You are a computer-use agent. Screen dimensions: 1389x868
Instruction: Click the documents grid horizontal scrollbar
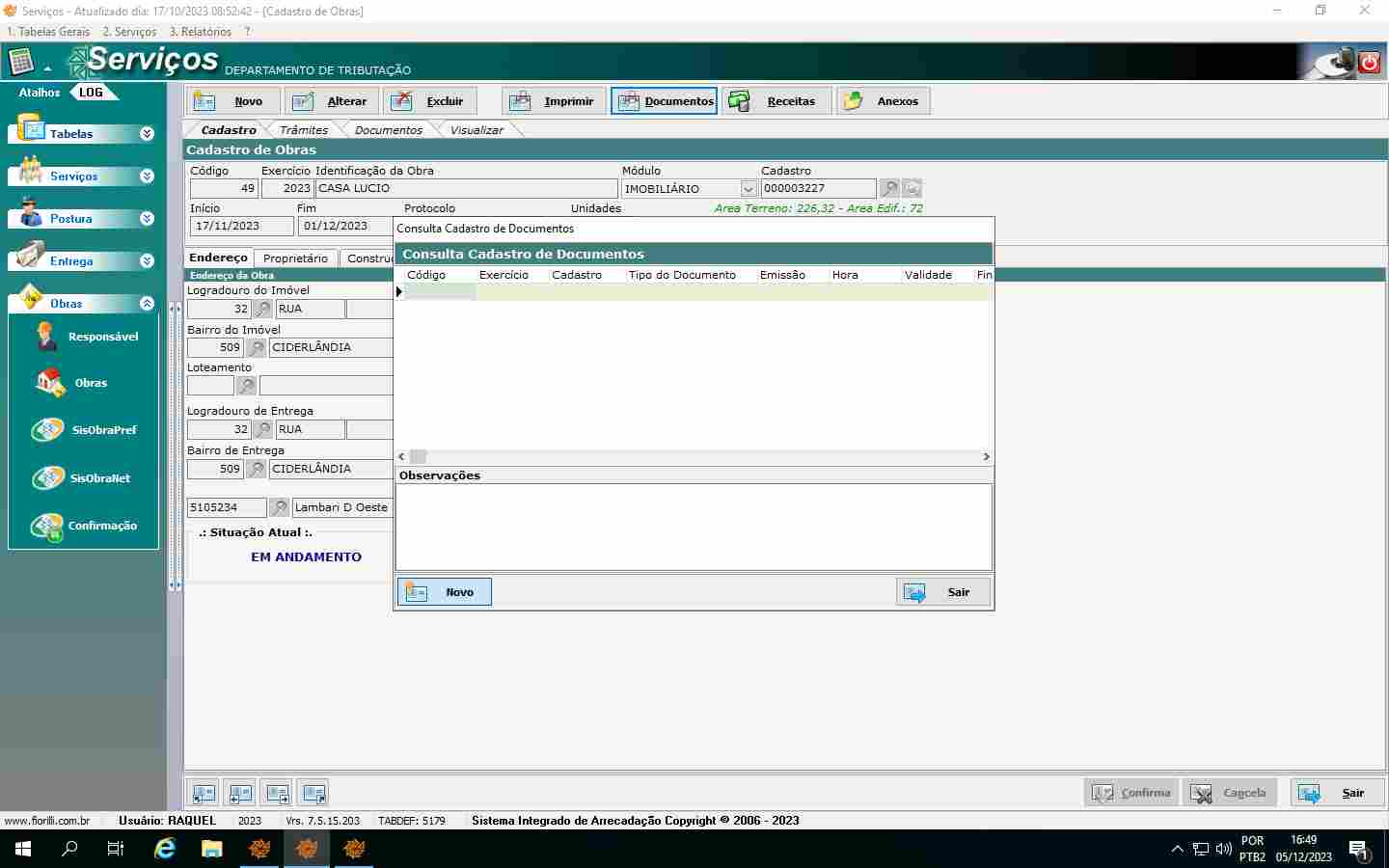click(694, 457)
